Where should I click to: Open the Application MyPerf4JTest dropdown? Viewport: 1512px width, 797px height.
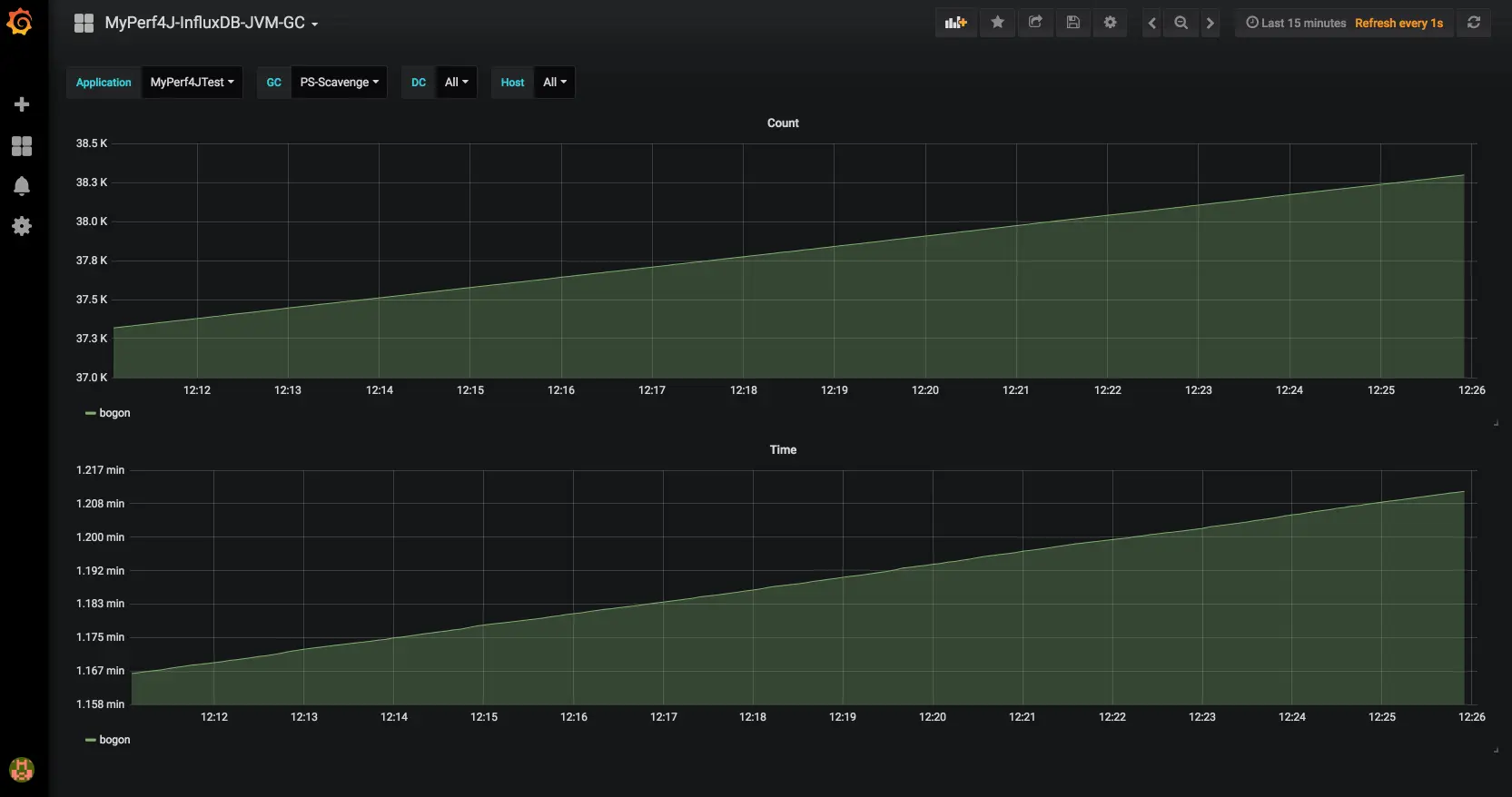point(192,83)
